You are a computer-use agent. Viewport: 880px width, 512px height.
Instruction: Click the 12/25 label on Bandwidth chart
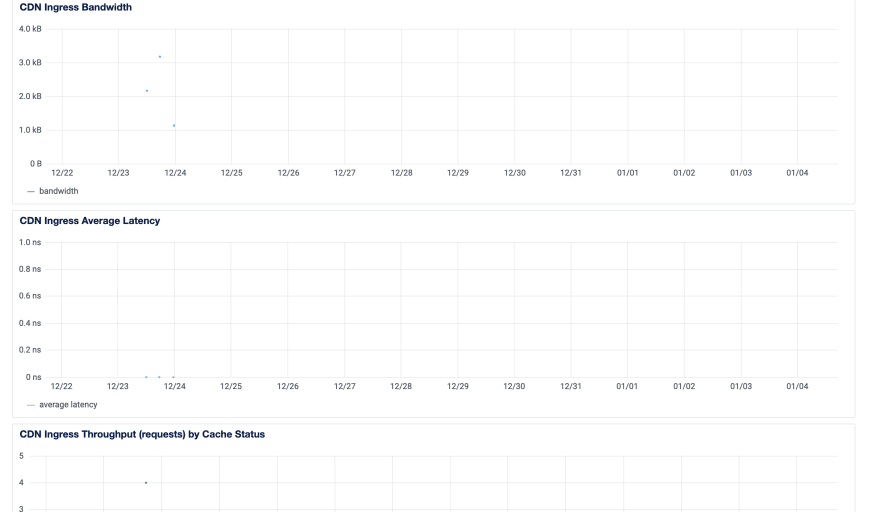[231, 173]
